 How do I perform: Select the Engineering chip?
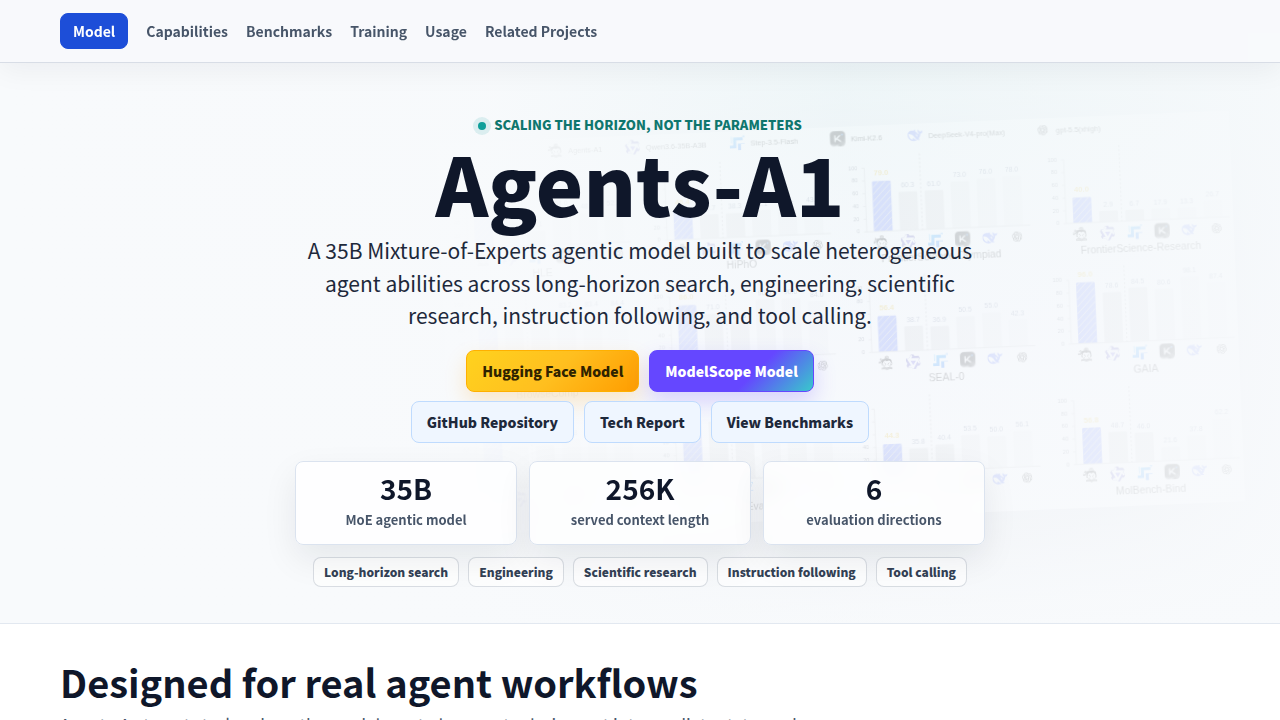coord(516,572)
